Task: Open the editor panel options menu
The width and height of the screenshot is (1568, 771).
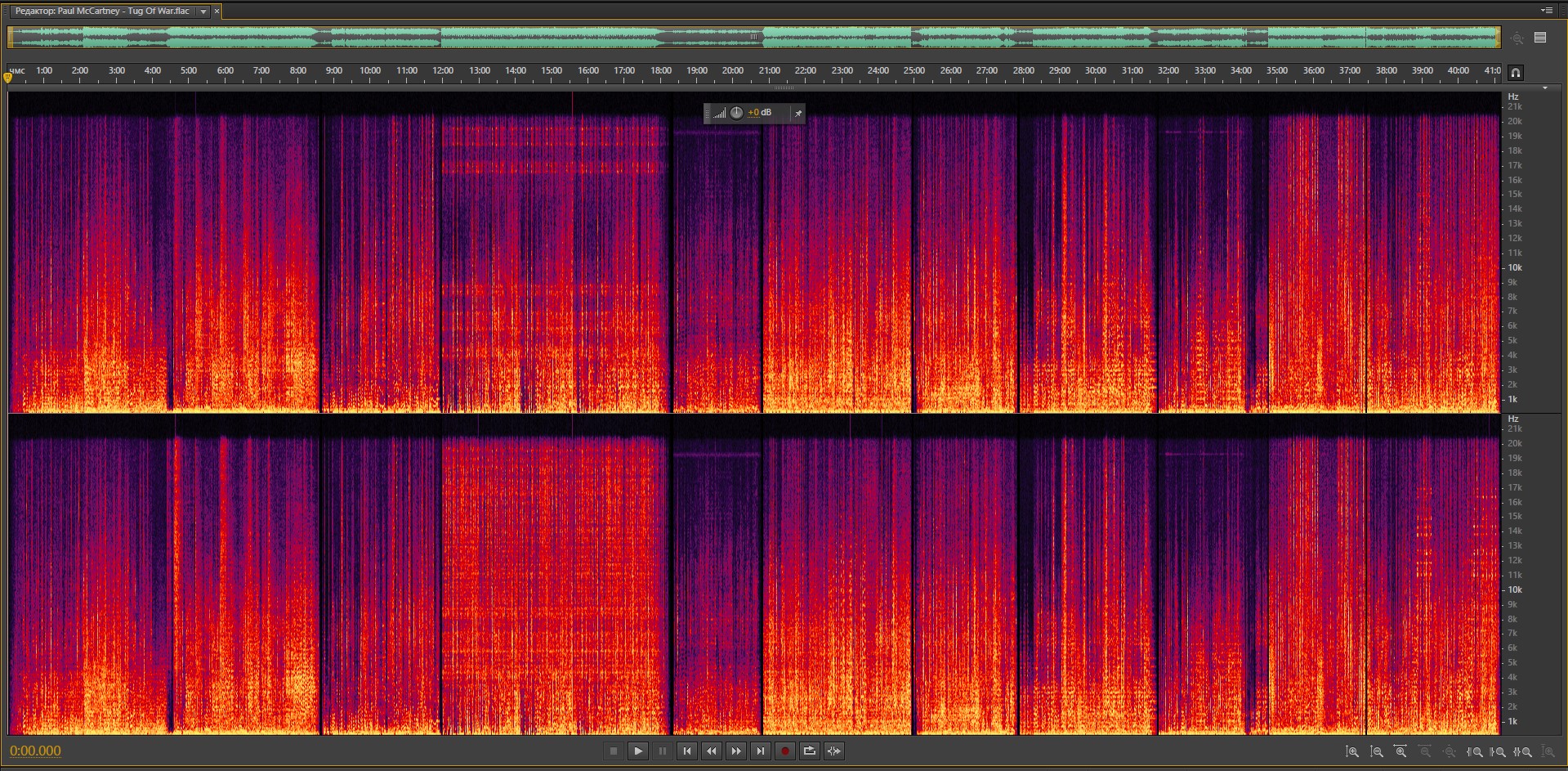Action: [x=1546, y=11]
